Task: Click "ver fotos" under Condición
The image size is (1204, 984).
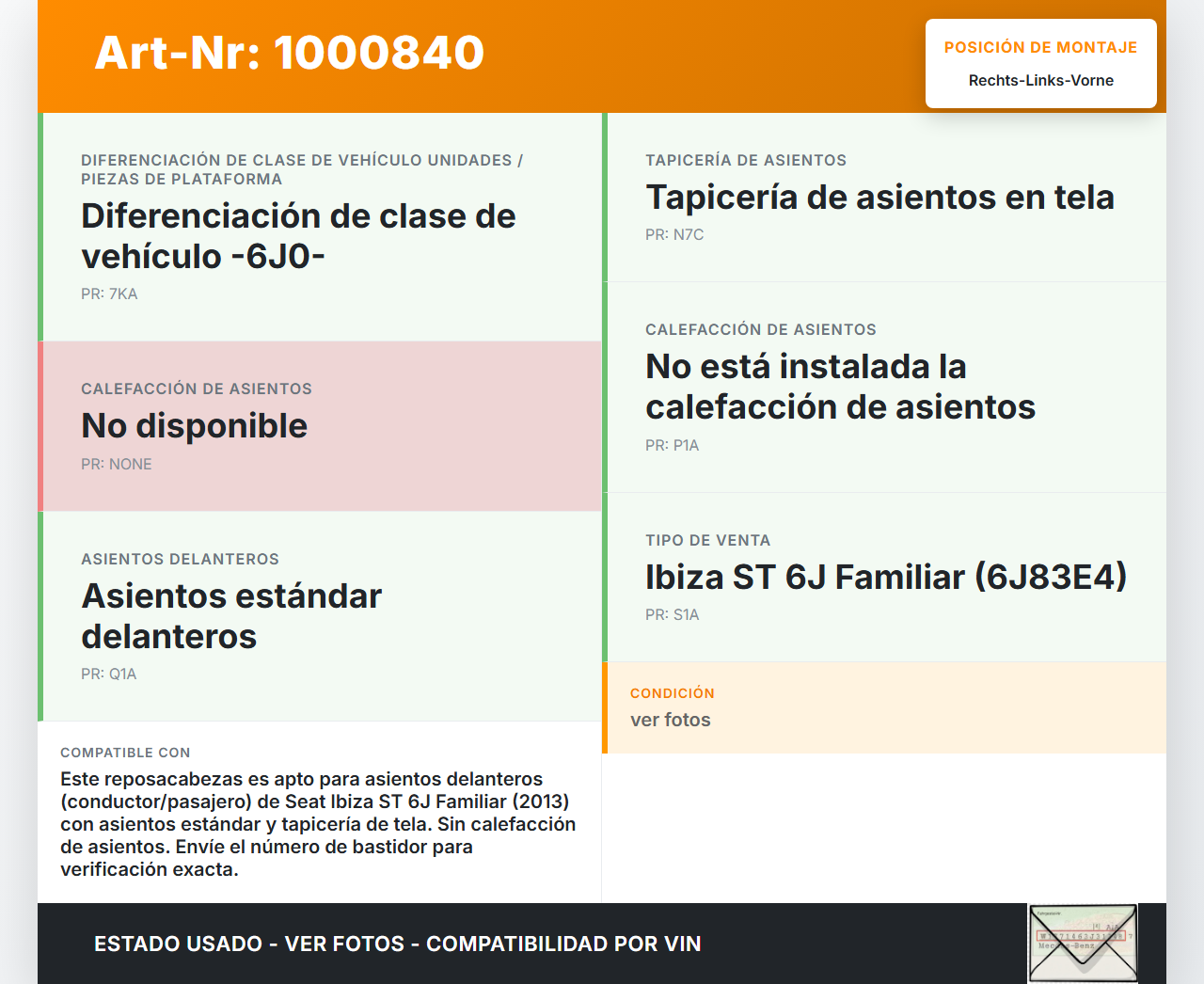Action: click(671, 720)
